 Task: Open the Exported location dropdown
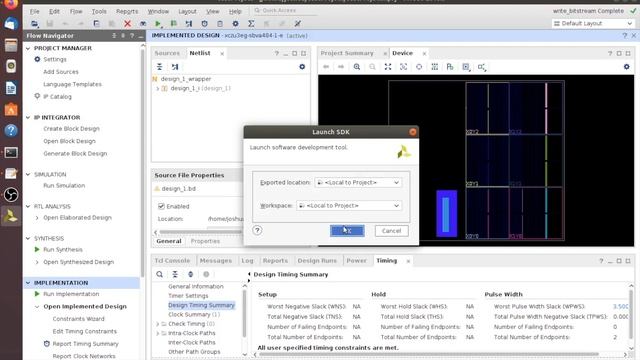pyautogui.click(x=358, y=182)
